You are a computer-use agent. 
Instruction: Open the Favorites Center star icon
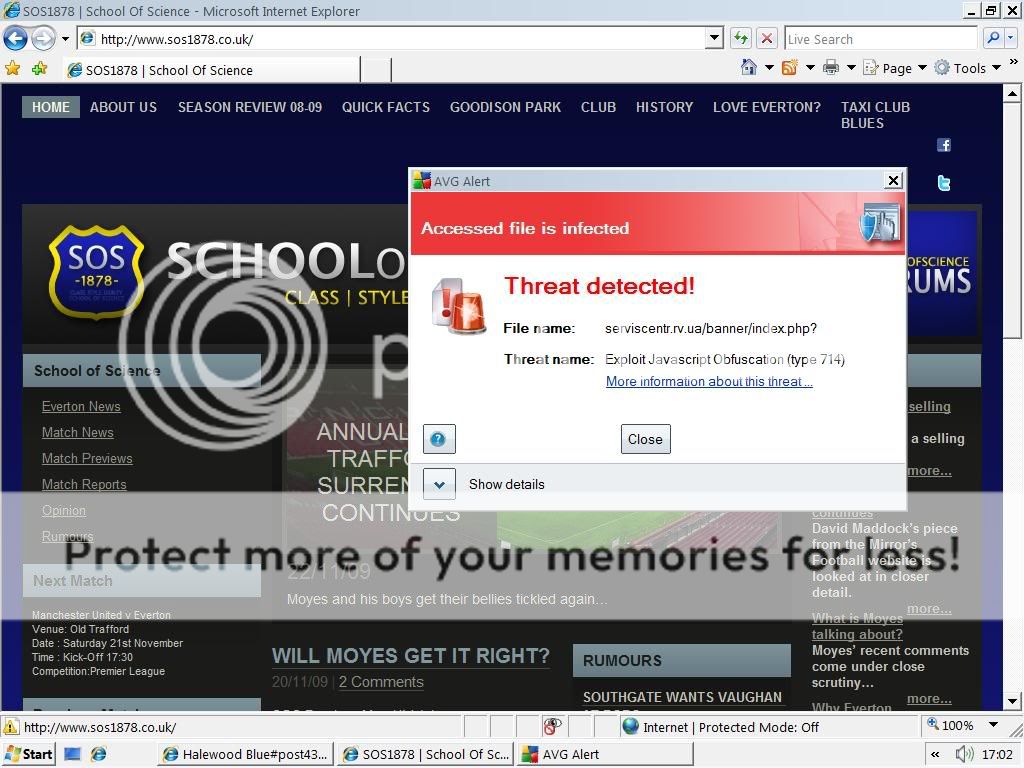click(x=12, y=68)
